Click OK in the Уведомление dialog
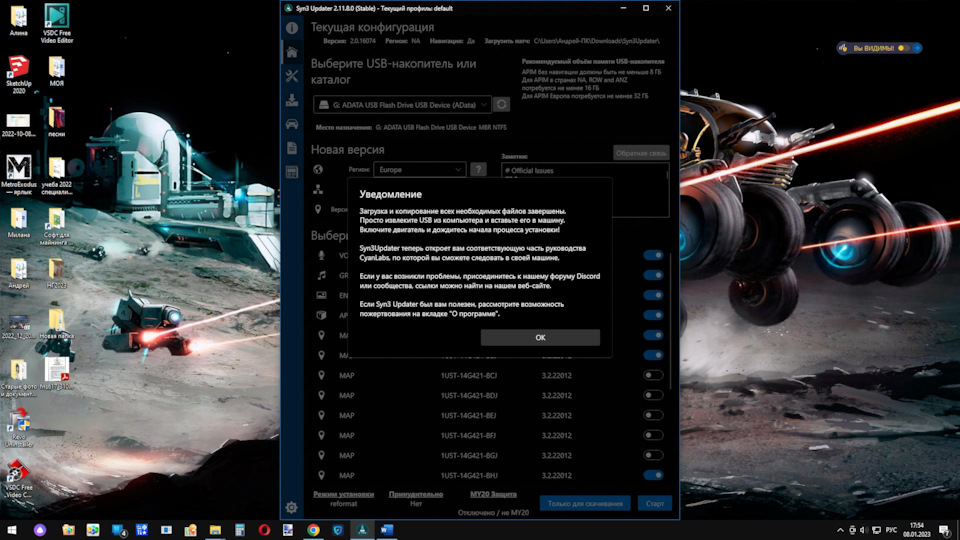The image size is (960, 540). click(x=540, y=337)
